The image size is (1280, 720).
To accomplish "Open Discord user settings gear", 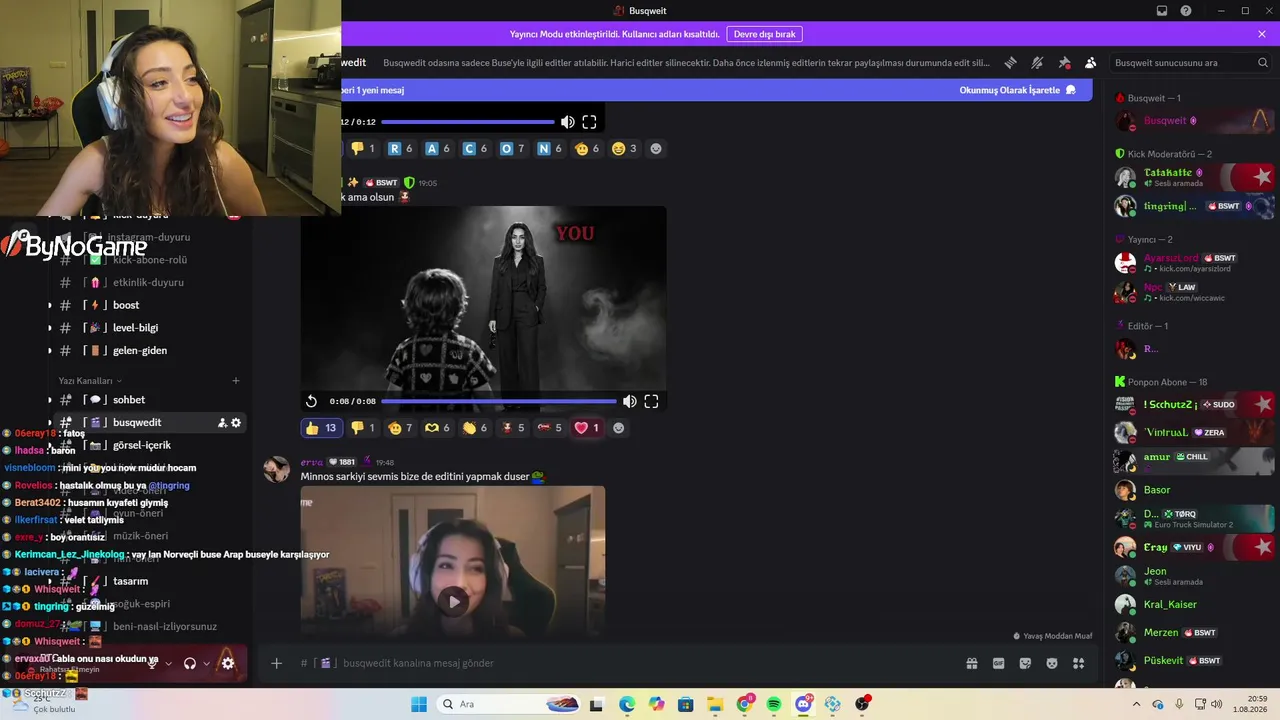I will pyautogui.click(x=228, y=663).
